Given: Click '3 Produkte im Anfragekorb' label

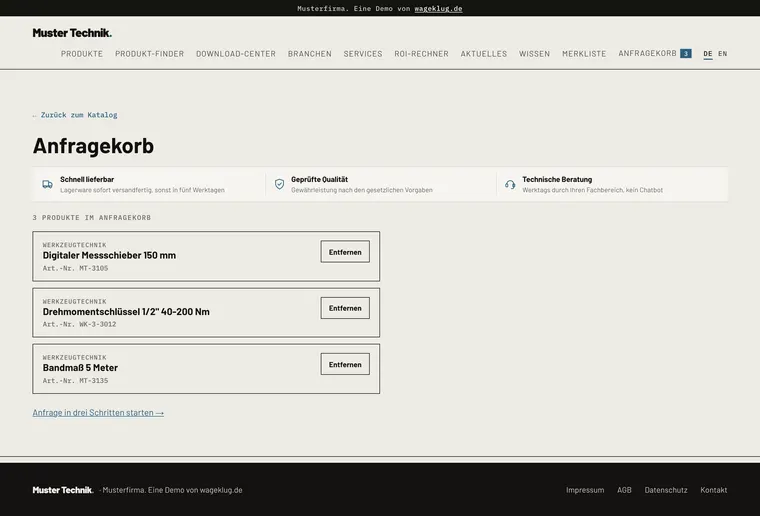Looking at the screenshot, I should pyautogui.click(x=92, y=218).
